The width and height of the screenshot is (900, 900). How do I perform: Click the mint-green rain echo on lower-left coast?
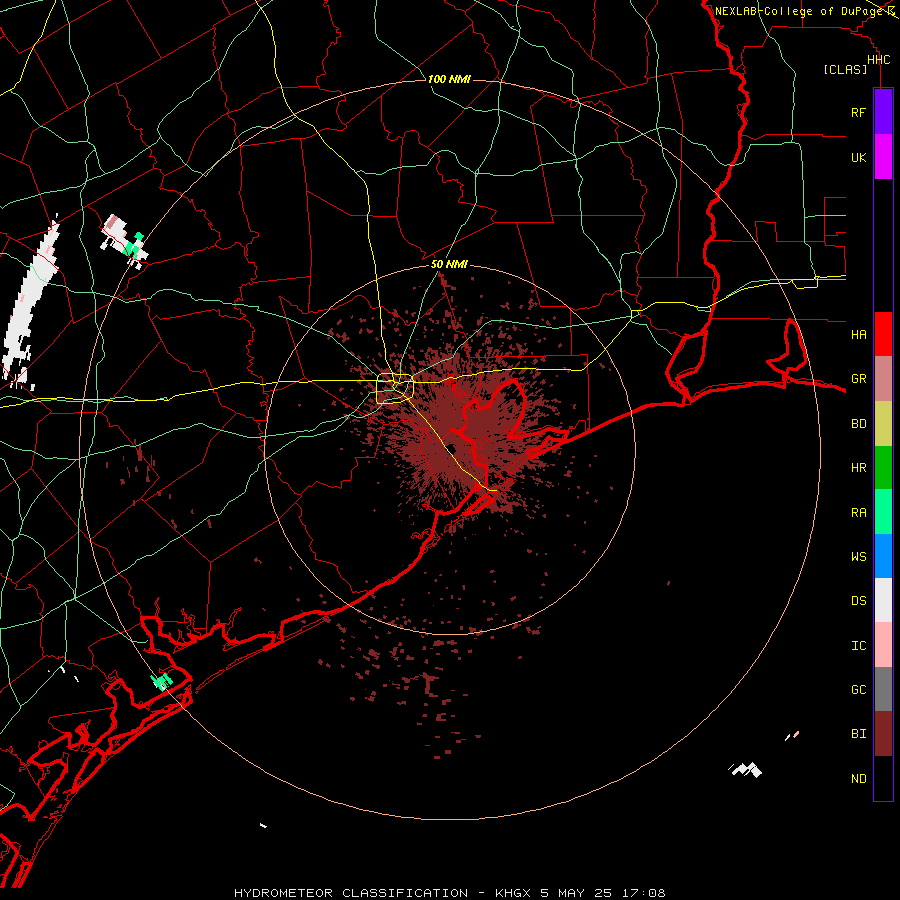click(x=162, y=681)
